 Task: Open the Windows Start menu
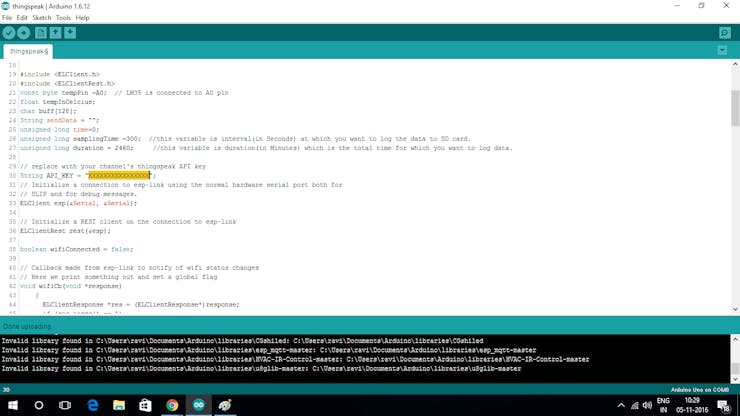point(13,405)
